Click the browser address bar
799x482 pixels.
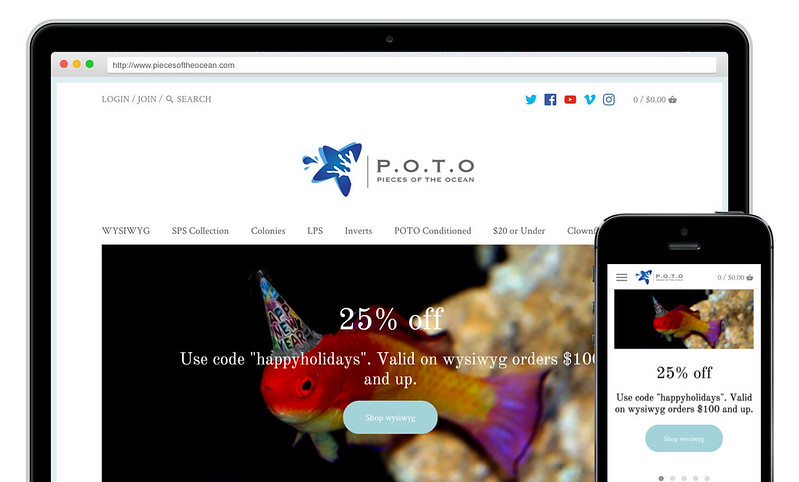[411, 65]
